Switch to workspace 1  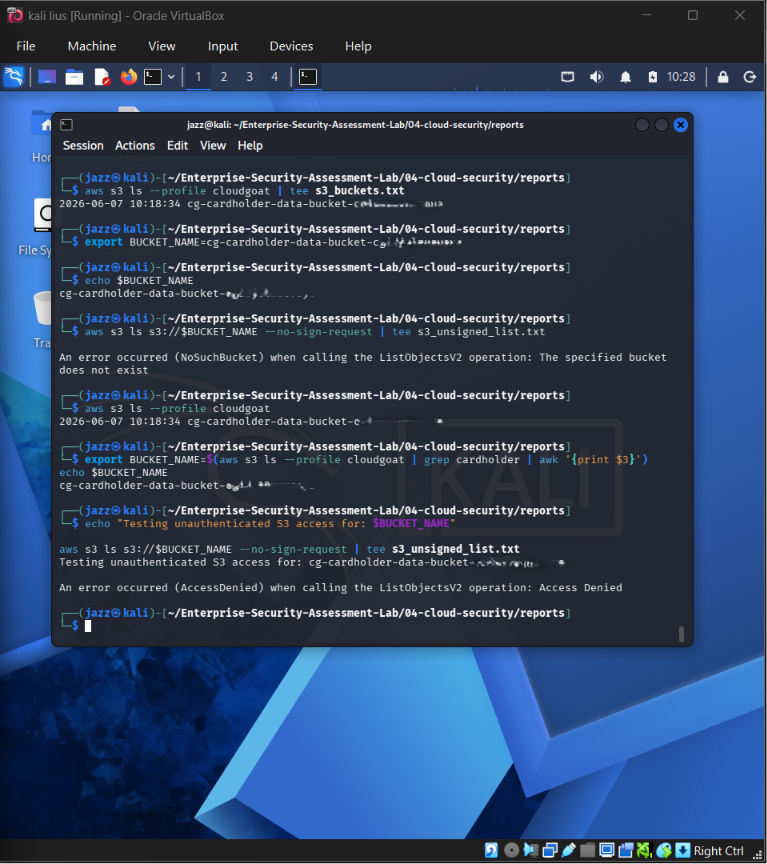[198, 77]
